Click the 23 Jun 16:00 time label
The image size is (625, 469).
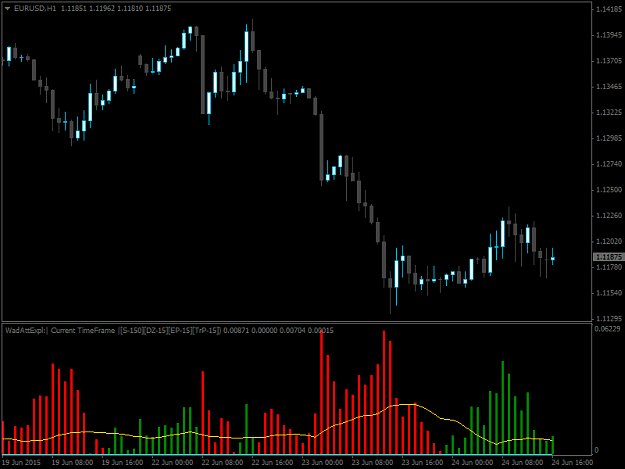[x=422, y=463]
